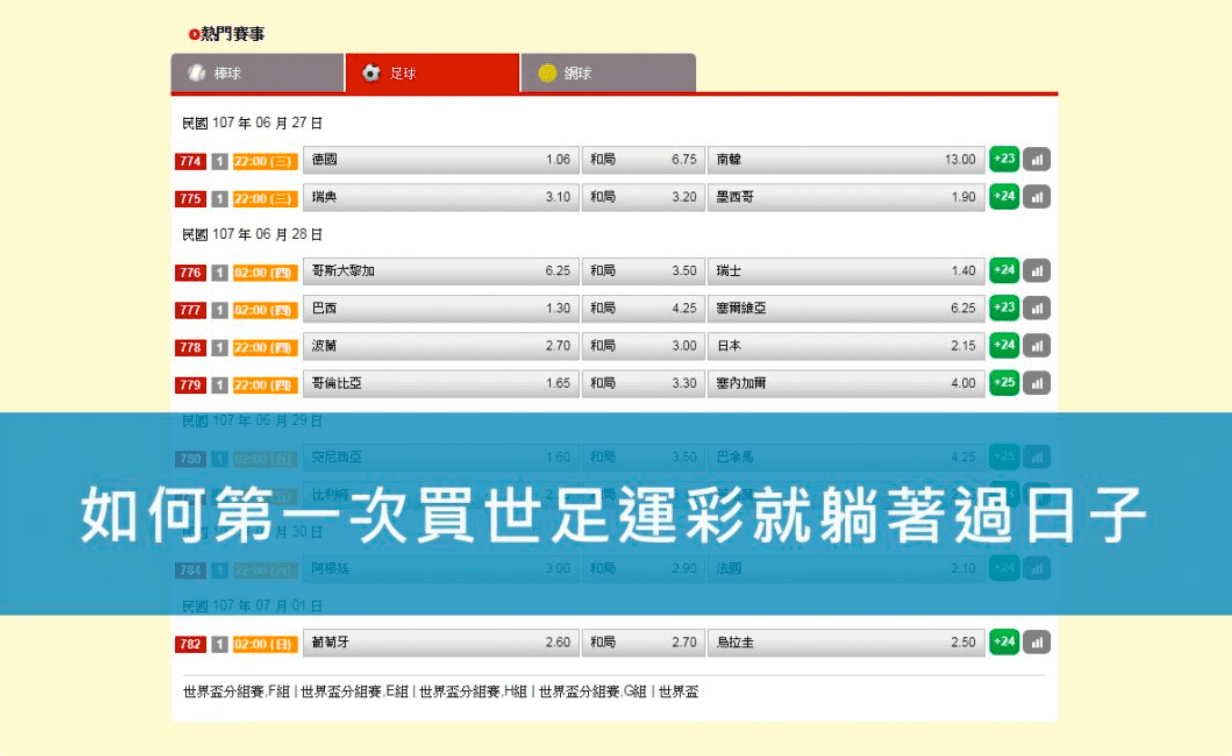Expand +24 more bets for match 782
The image size is (1232, 756).
(x=1004, y=642)
